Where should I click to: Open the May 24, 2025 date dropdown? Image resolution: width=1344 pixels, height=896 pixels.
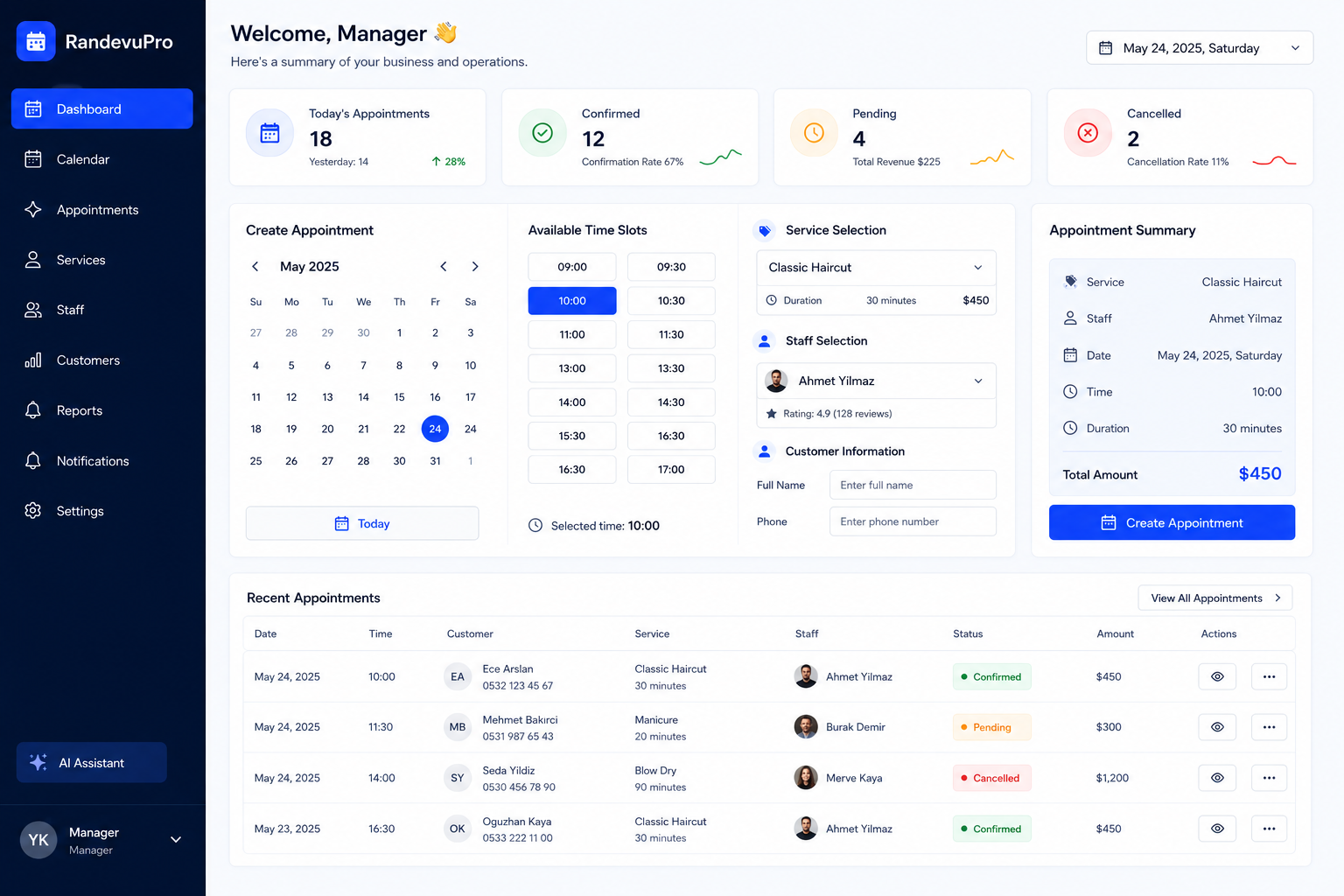pos(1200,48)
